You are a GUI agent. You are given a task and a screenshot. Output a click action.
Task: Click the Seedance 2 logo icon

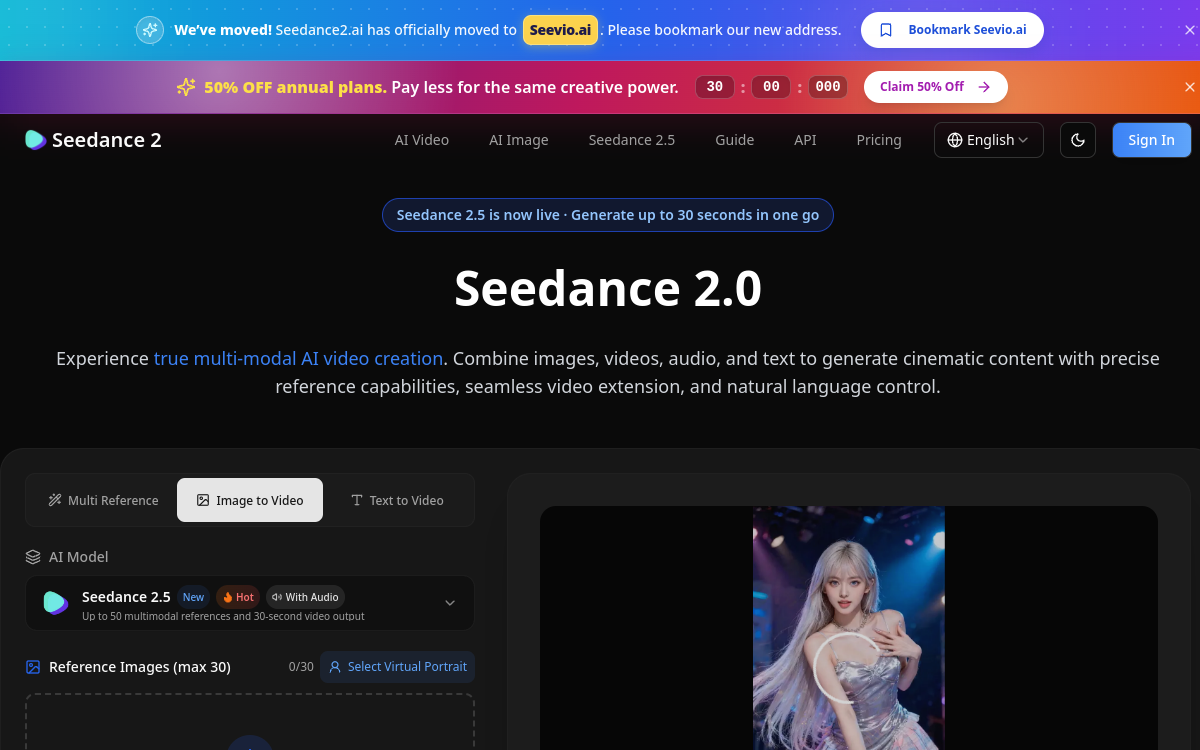click(36, 140)
